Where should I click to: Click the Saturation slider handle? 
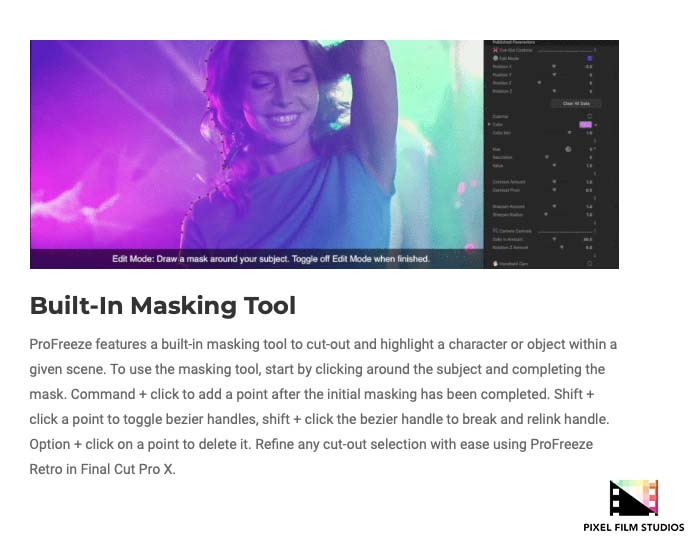pyautogui.click(x=547, y=156)
